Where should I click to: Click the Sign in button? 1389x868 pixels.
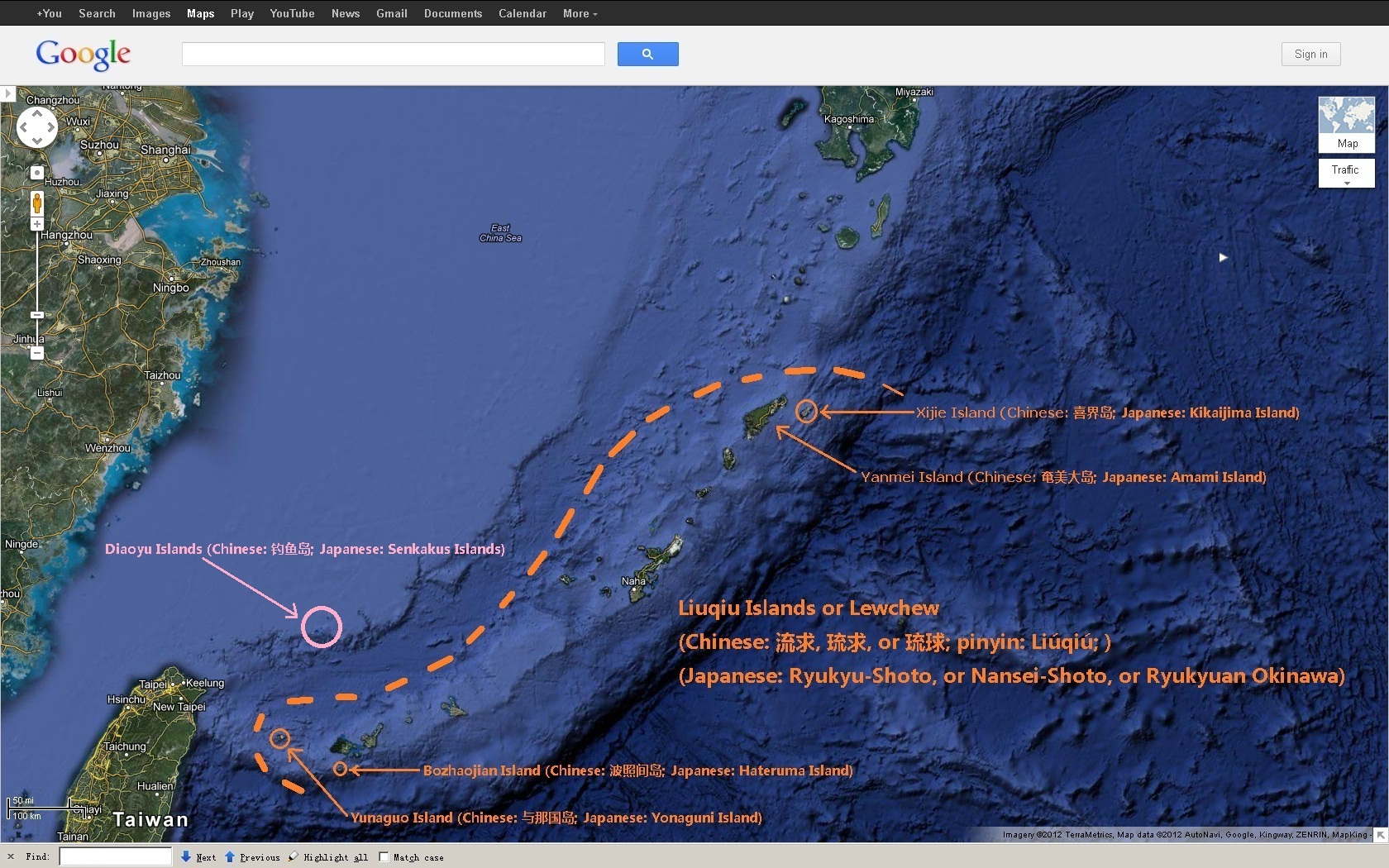(1311, 54)
